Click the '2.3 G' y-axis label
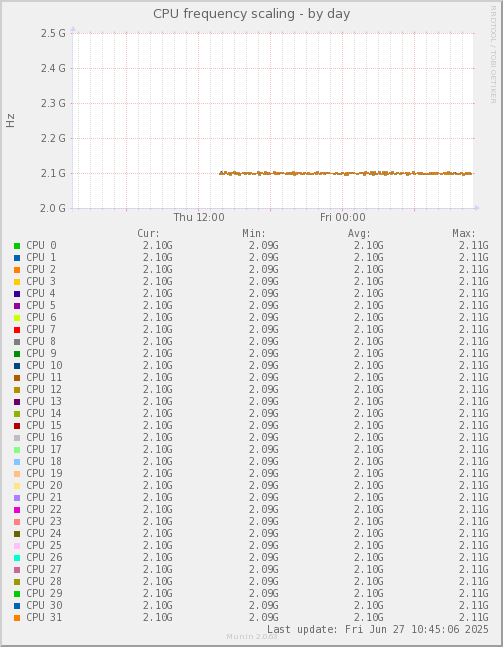 point(53,103)
